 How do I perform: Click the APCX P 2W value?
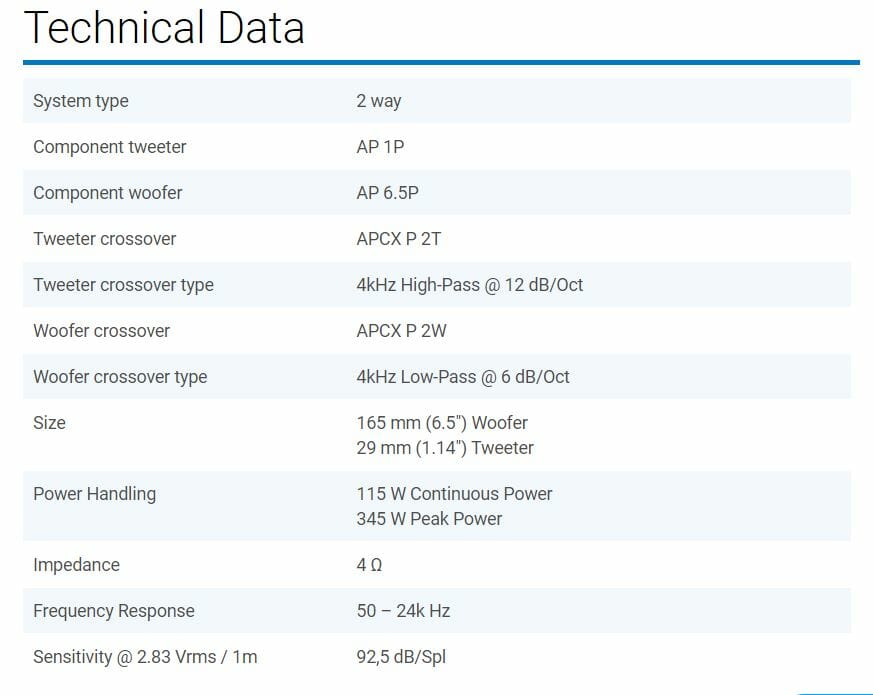401,331
